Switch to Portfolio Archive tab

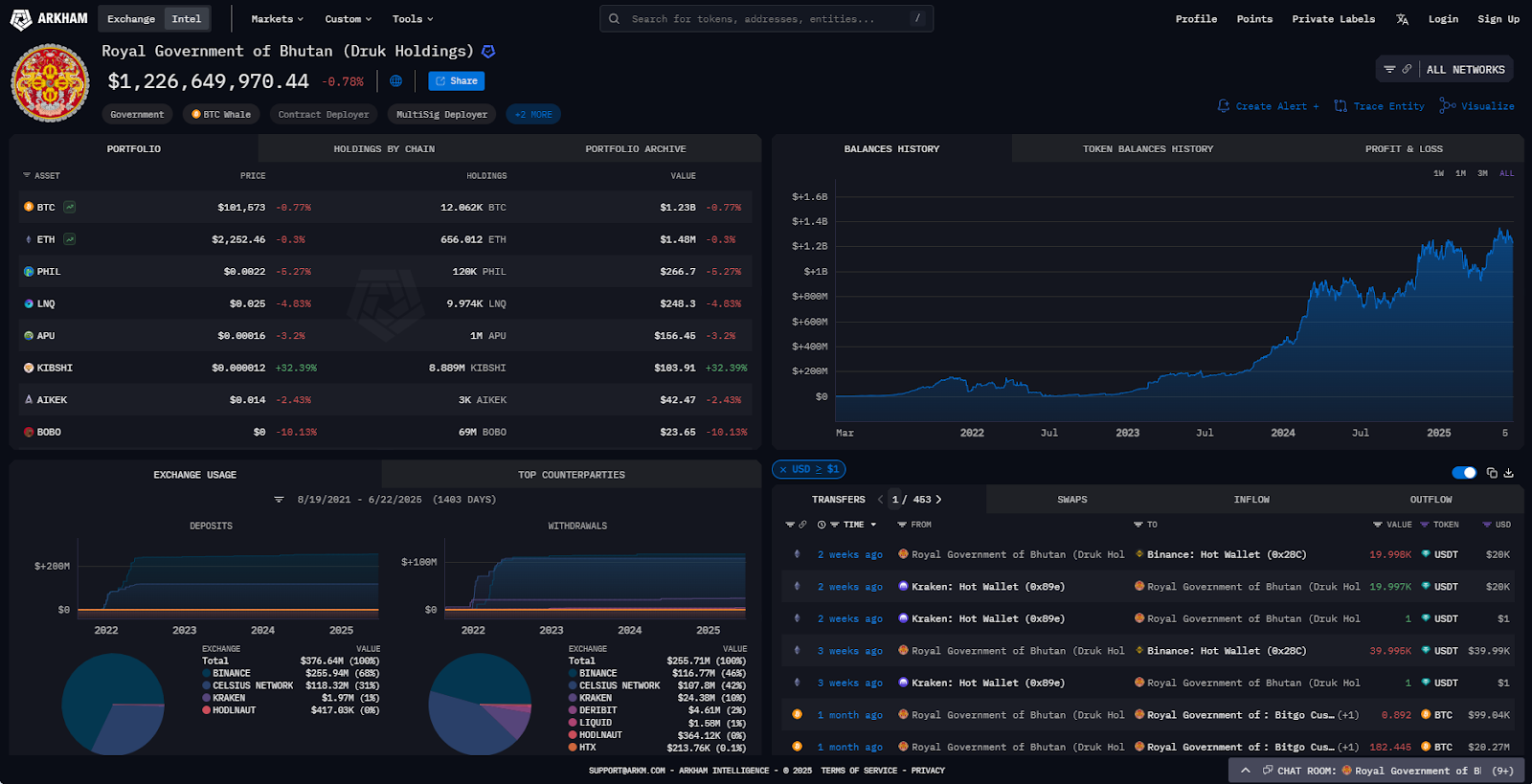coord(636,148)
